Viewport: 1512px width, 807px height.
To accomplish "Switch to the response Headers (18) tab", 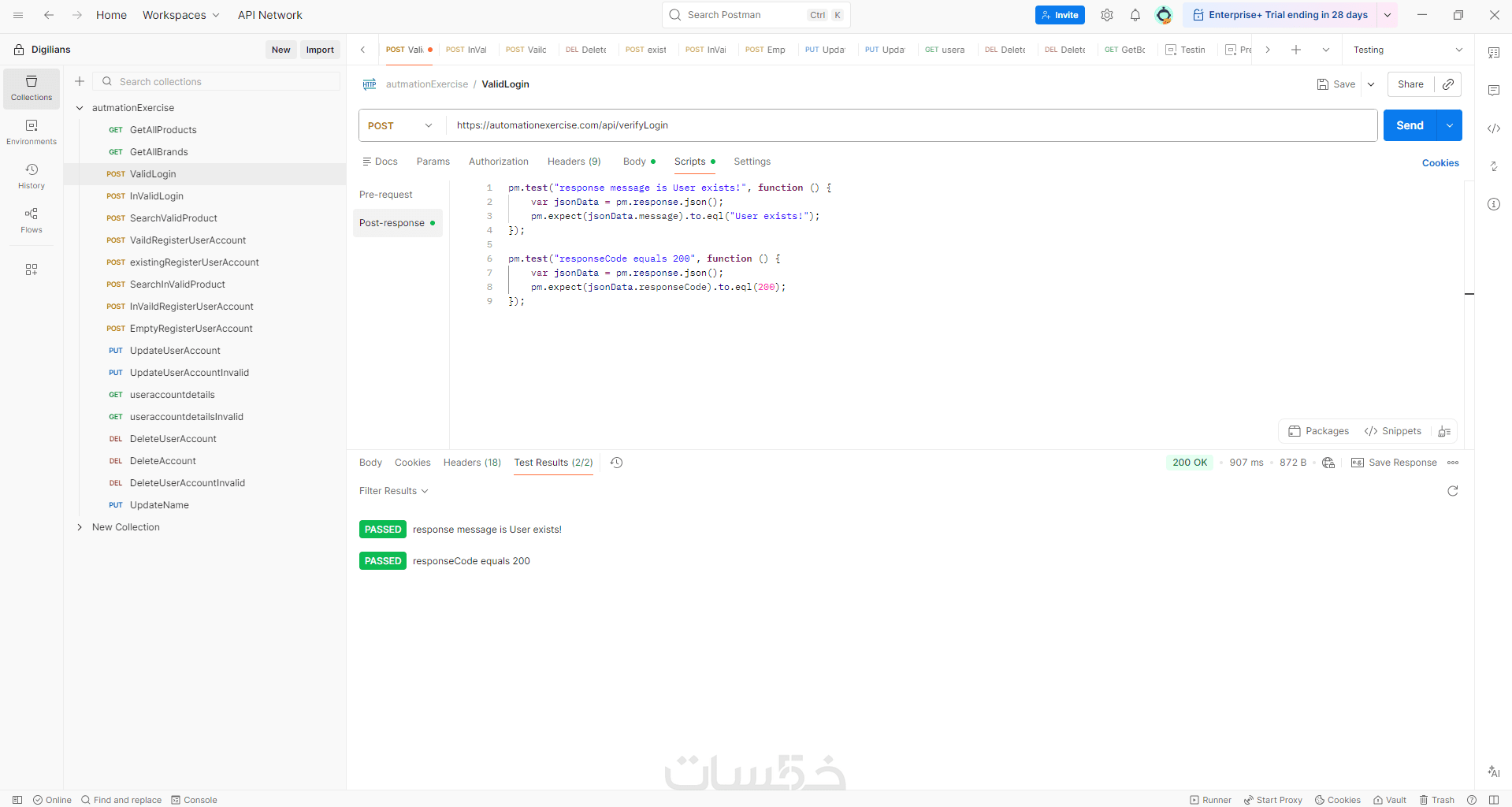I will (x=472, y=463).
